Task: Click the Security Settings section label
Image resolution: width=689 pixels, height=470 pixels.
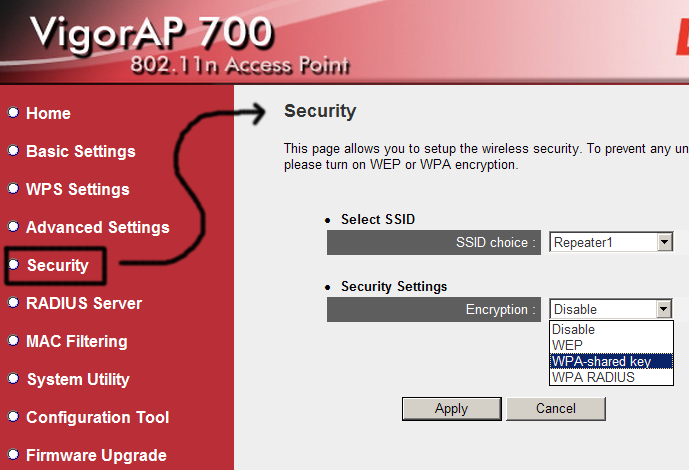Action: click(x=394, y=286)
